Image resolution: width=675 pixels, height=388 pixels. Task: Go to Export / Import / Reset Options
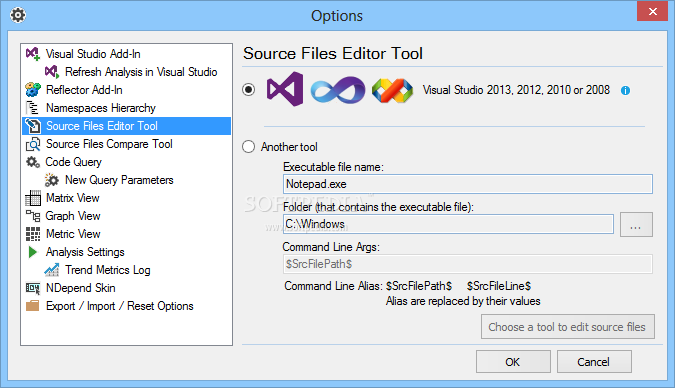point(119,306)
